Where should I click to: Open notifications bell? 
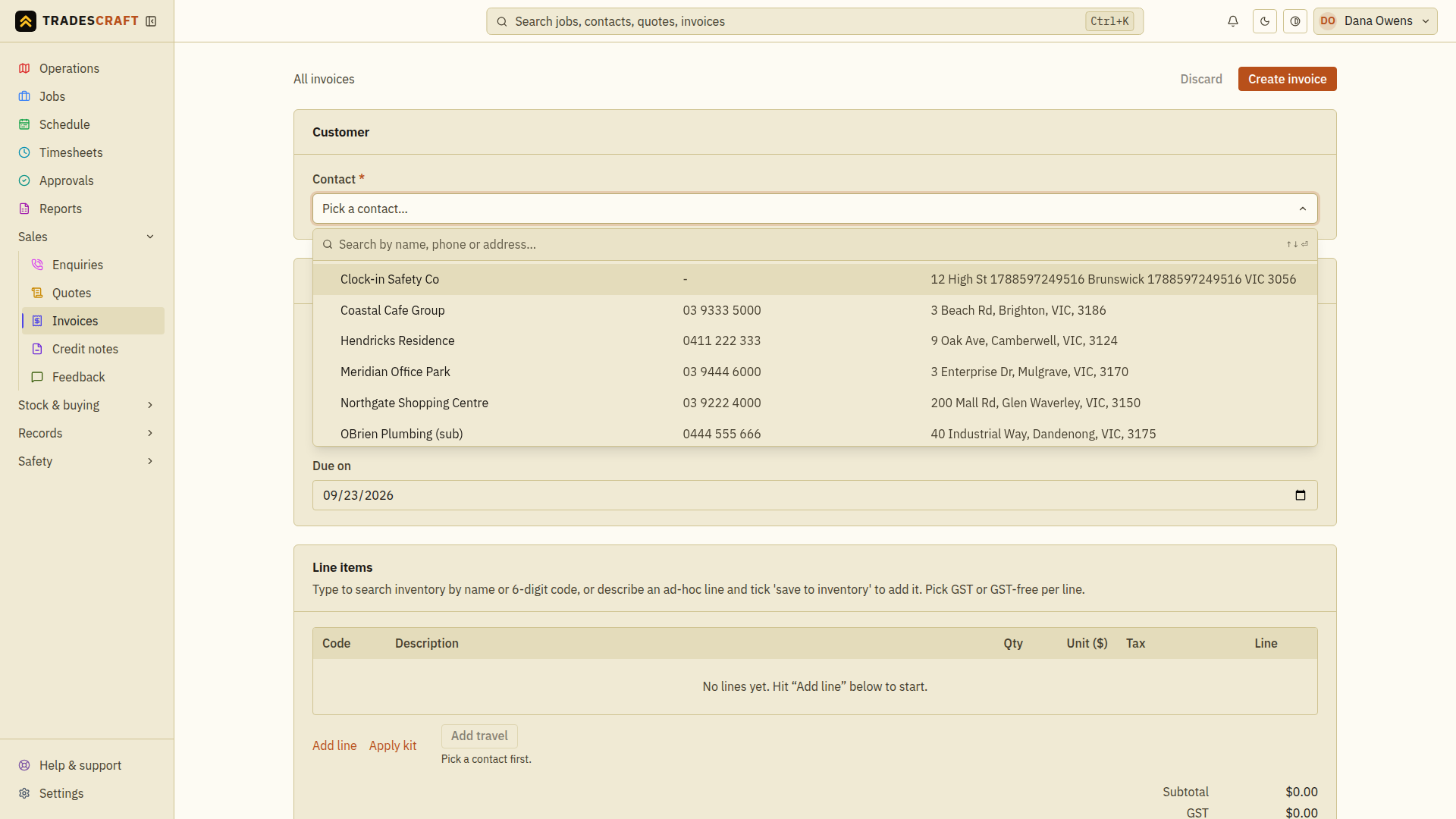pos(1233,21)
